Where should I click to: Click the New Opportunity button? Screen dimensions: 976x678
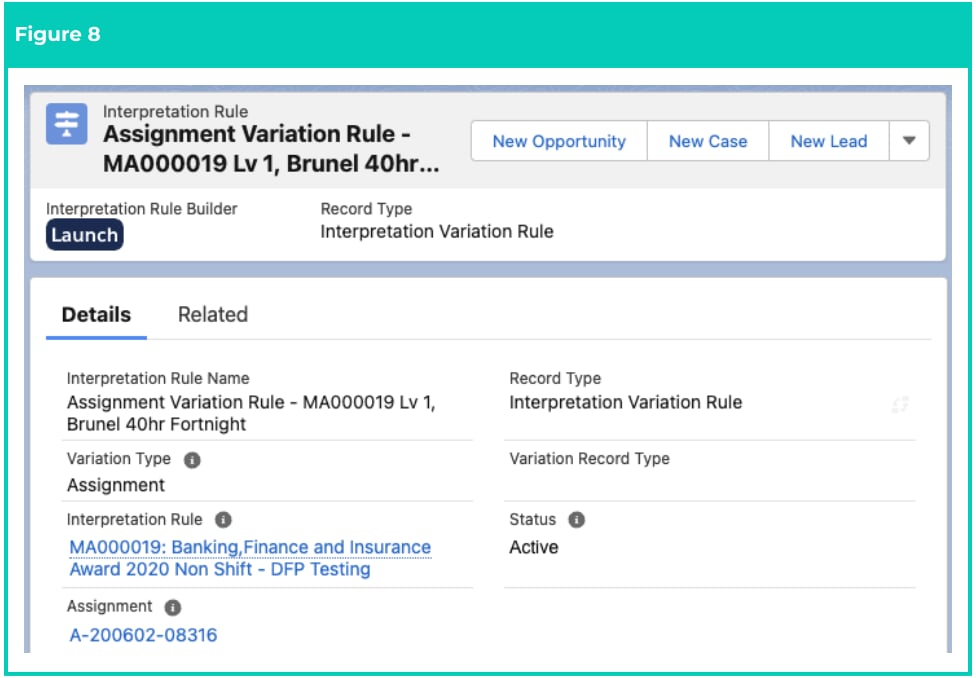[x=559, y=141]
